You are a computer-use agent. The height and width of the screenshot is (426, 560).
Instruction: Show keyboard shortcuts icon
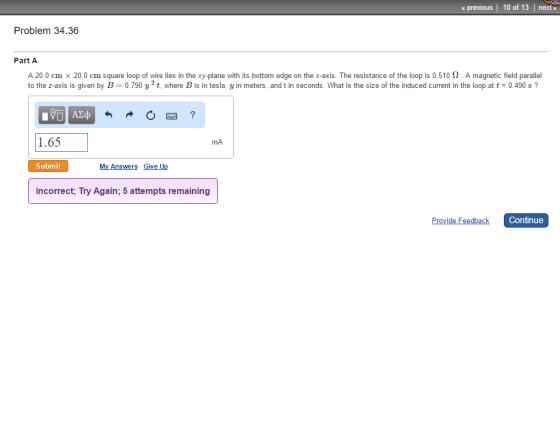[171, 116]
